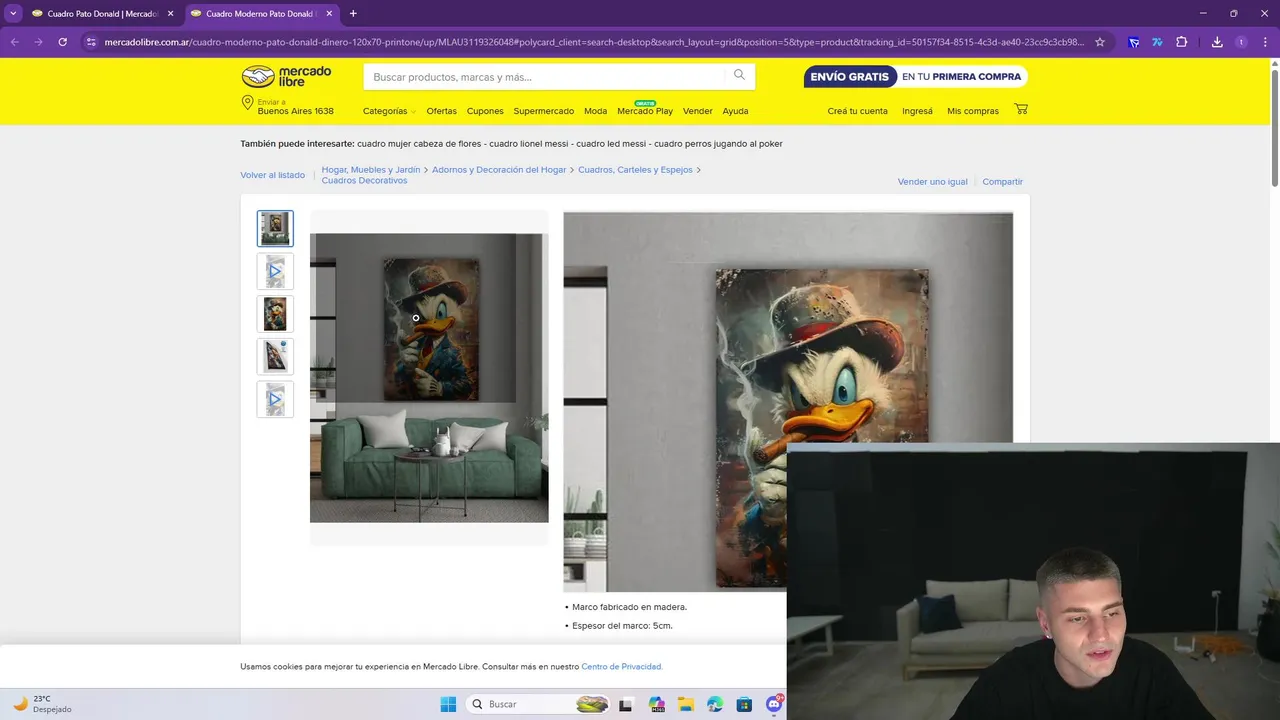Open the browser downloads panel
1280x720 pixels.
[1217, 42]
